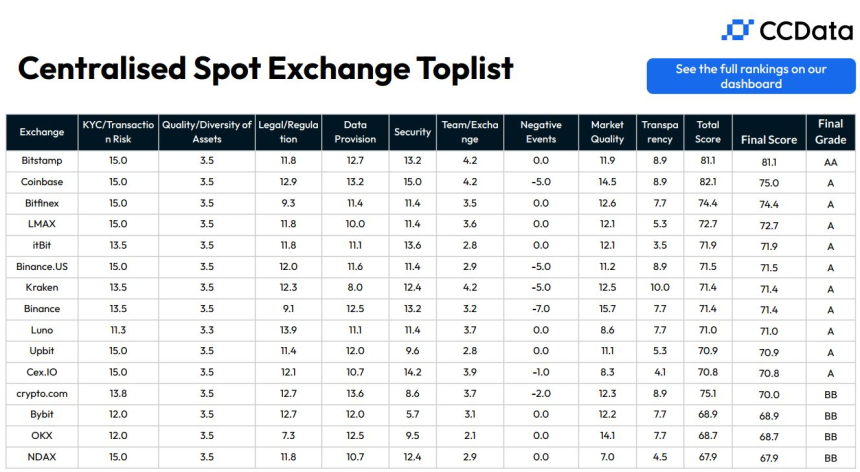
Task: Select the NDAX exchange name
Action: pos(41,456)
